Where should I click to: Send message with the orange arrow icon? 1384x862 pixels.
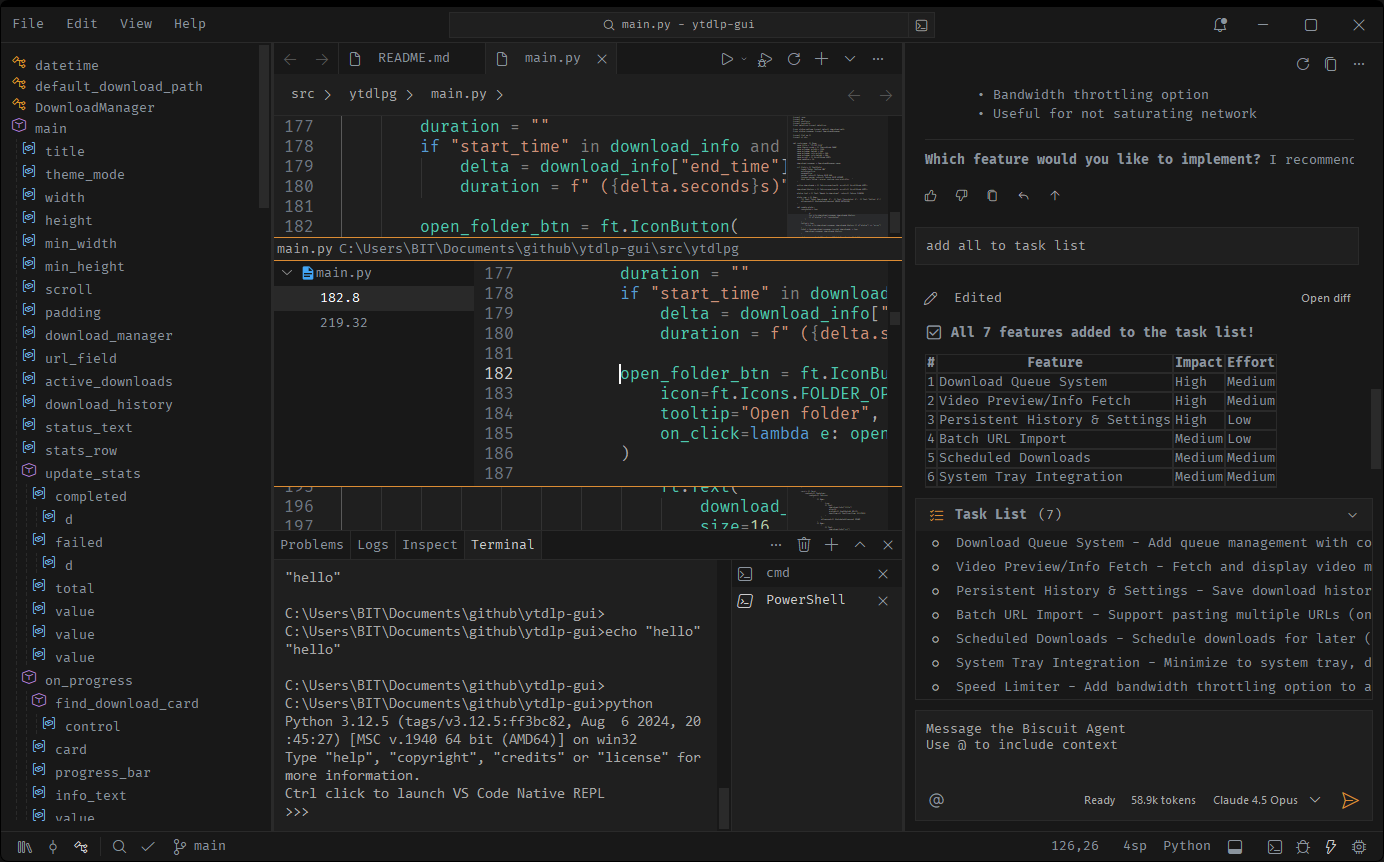tap(1350, 800)
